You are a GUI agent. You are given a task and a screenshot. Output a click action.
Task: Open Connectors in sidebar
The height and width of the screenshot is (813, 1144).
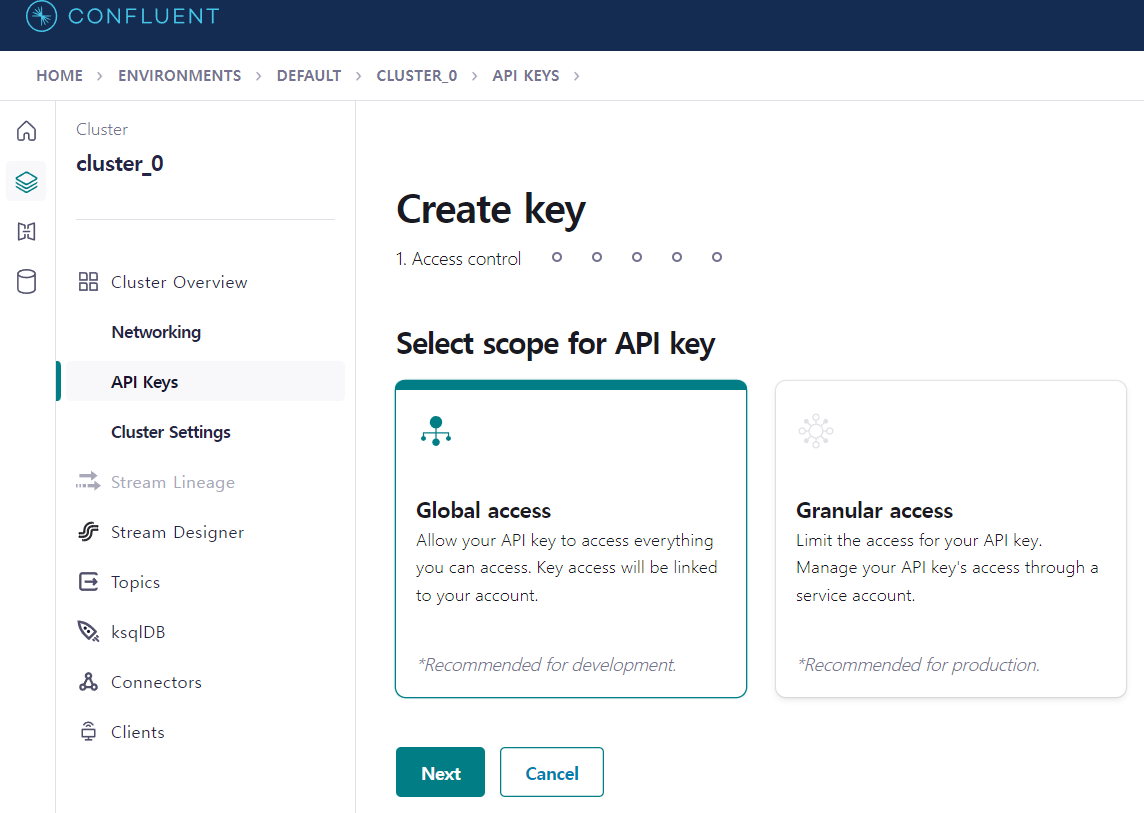coord(156,682)
